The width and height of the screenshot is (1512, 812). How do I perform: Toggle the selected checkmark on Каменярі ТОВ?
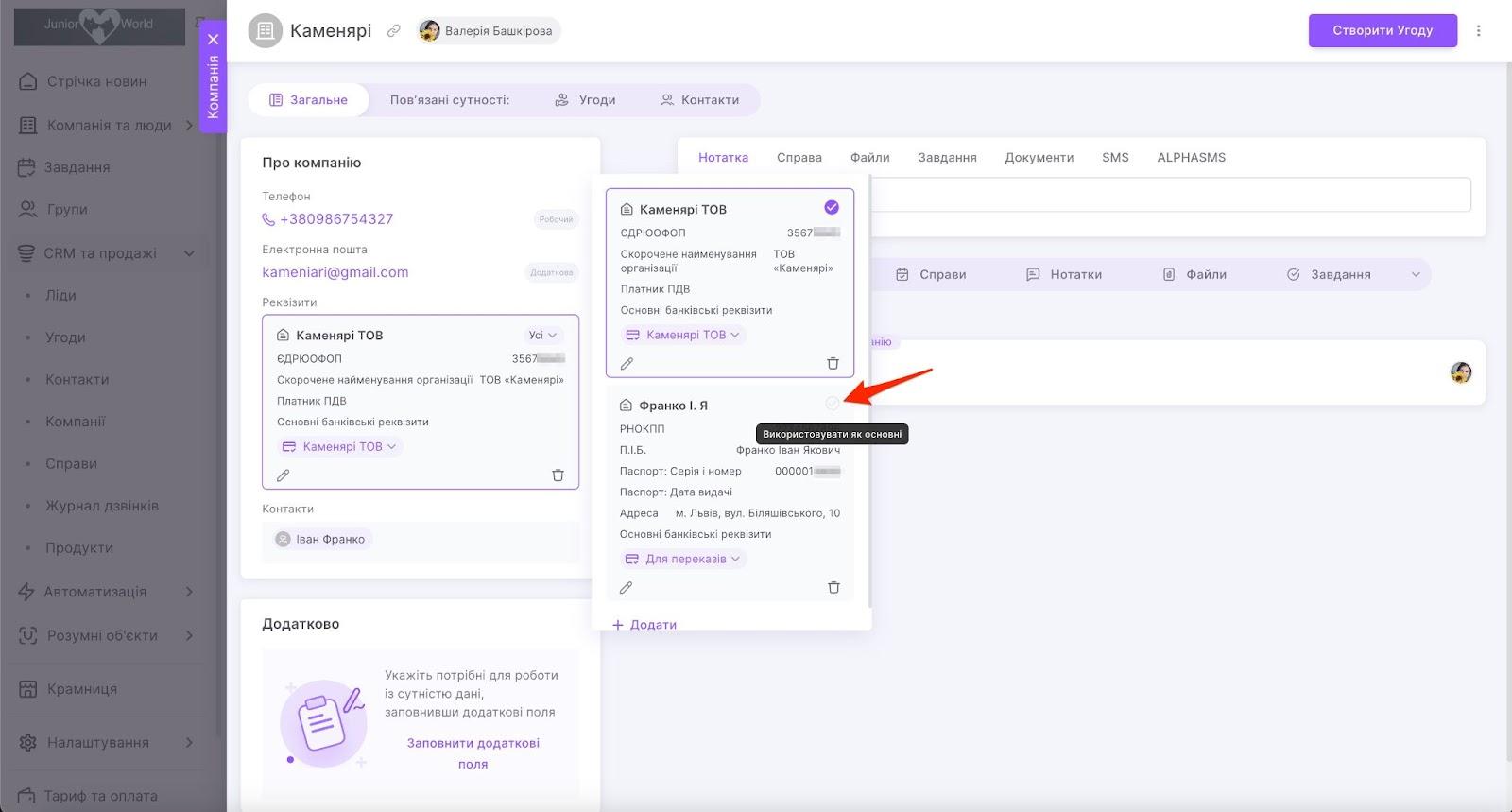pos(832,208)
